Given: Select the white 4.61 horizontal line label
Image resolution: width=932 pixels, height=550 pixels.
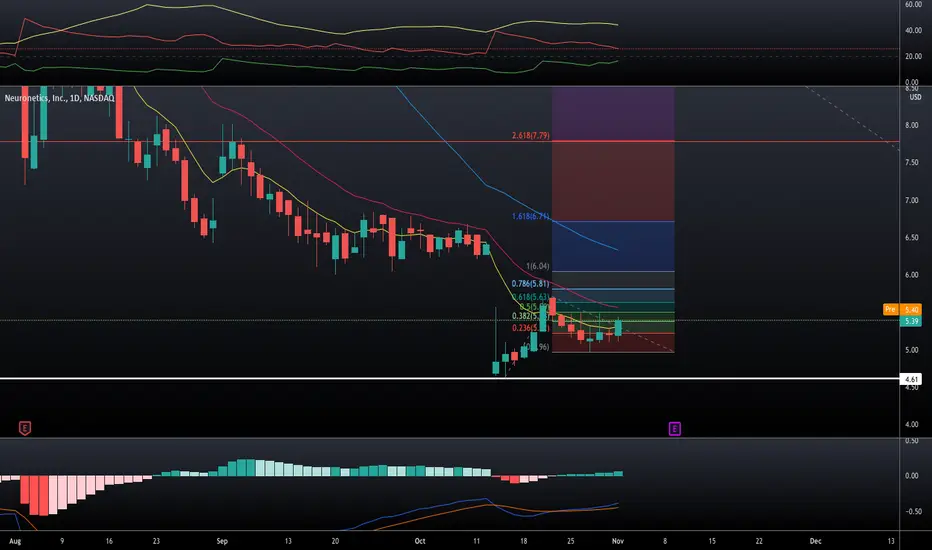Looking at the screenshot, I should click(911, 379).
